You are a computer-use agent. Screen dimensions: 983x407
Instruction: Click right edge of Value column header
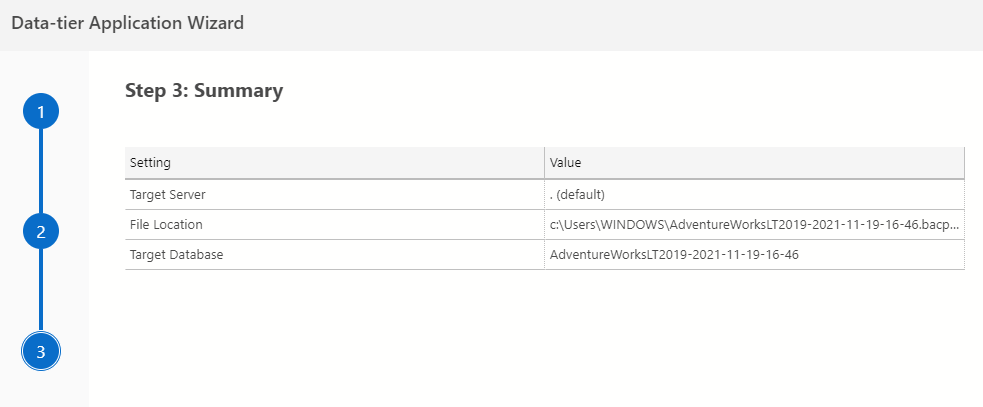tap(963, 162)
